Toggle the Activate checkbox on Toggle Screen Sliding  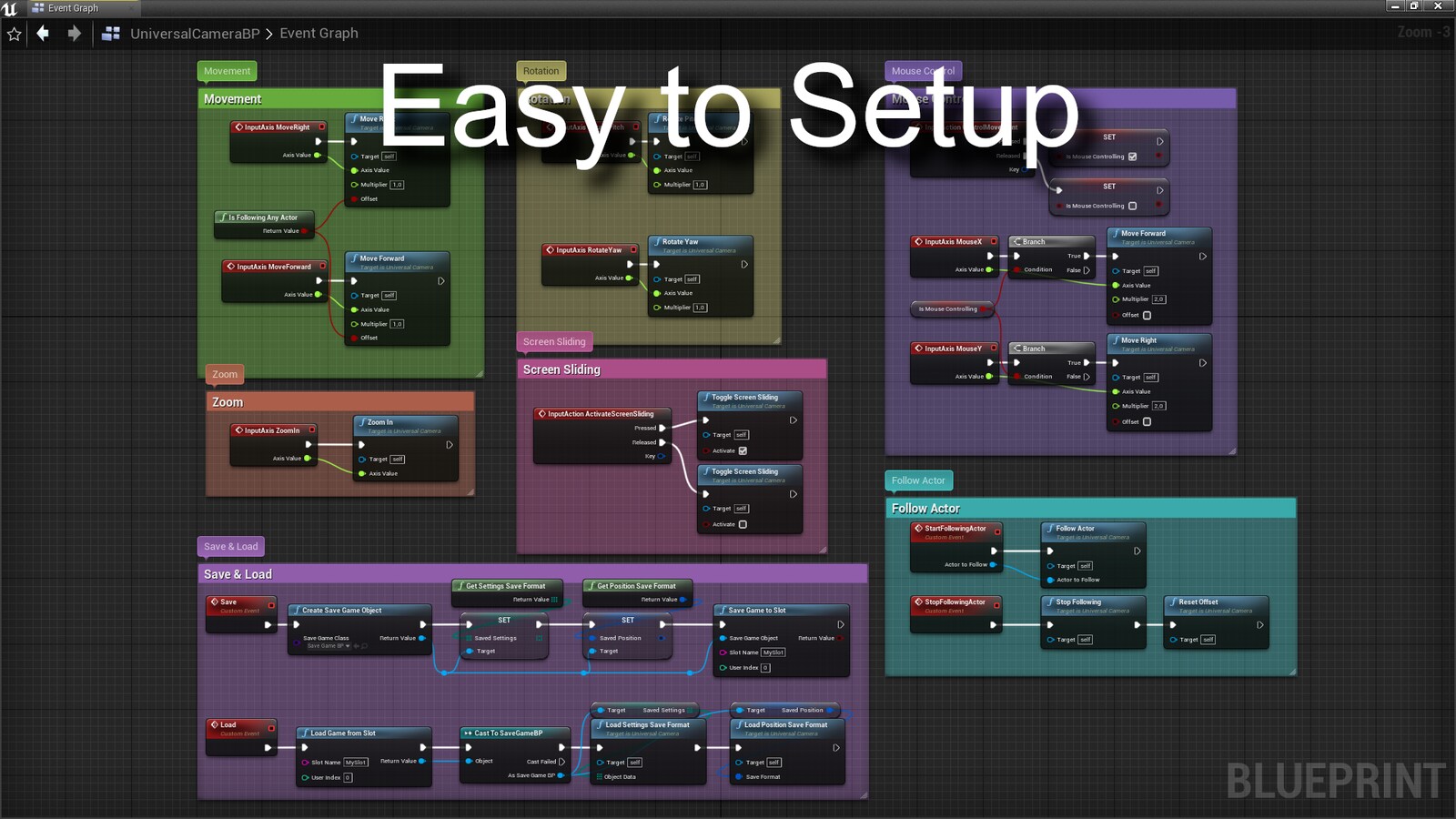(x=743, y=450)
